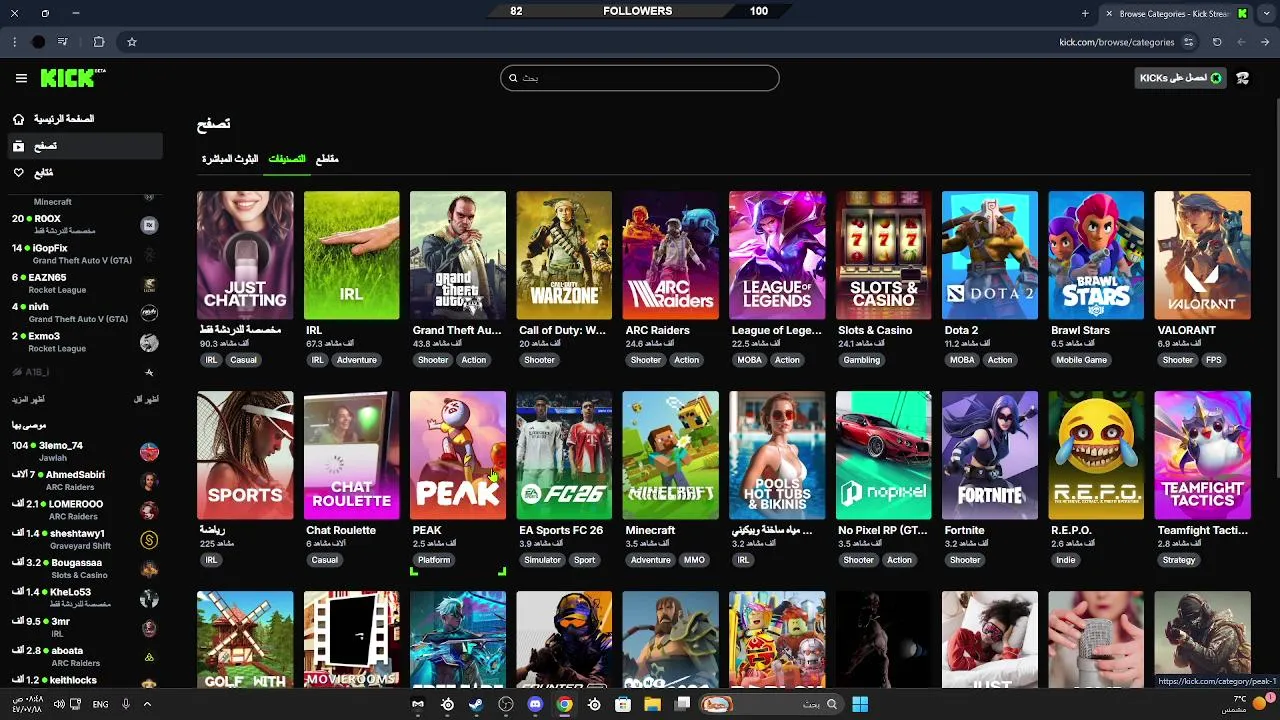Click the Strategy tag under Teamfight Tactics
The height and width of the screenshot is (720, 1280).
point(1178,560)
